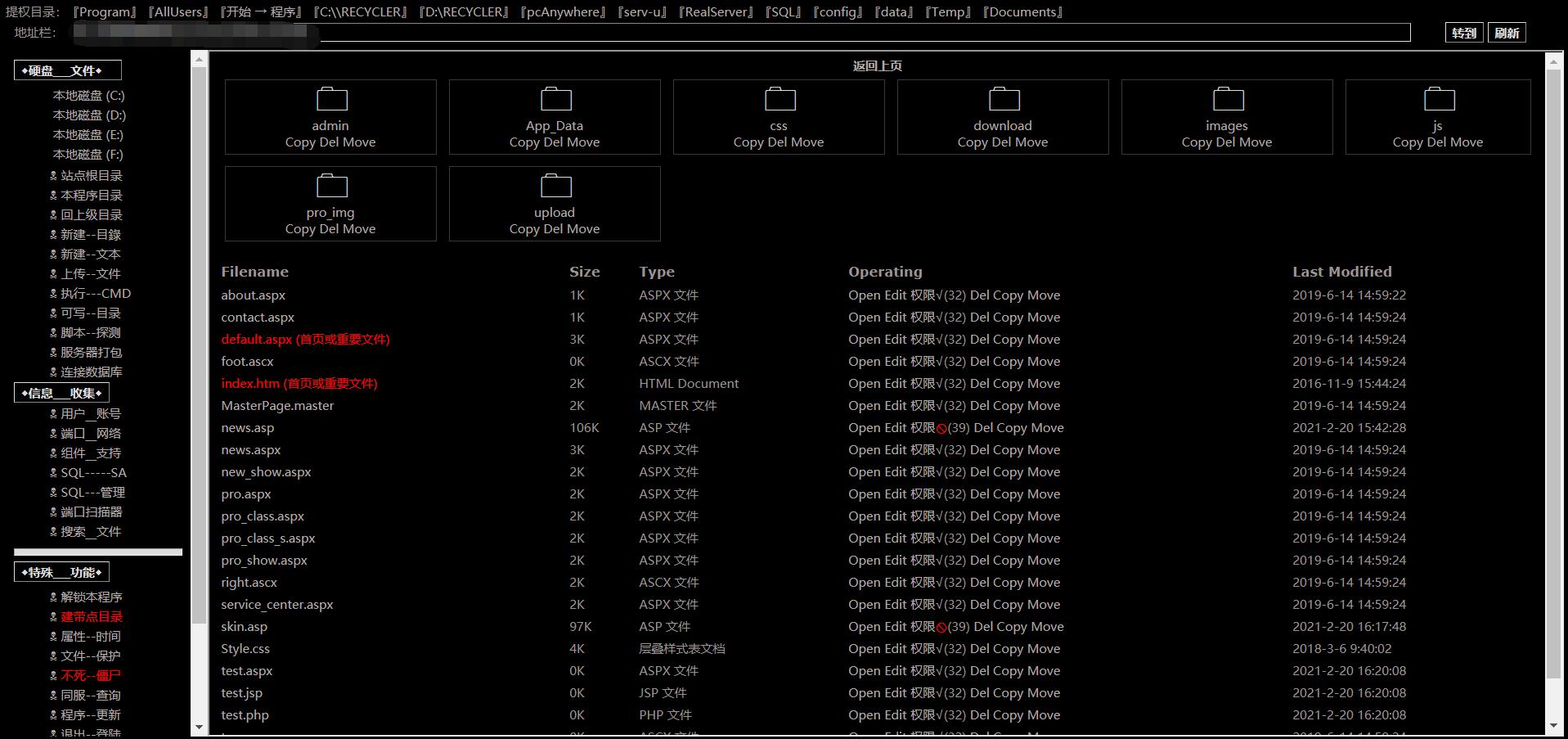Open the 『Temp』 directory shortcut

click(x=947, y=11)
